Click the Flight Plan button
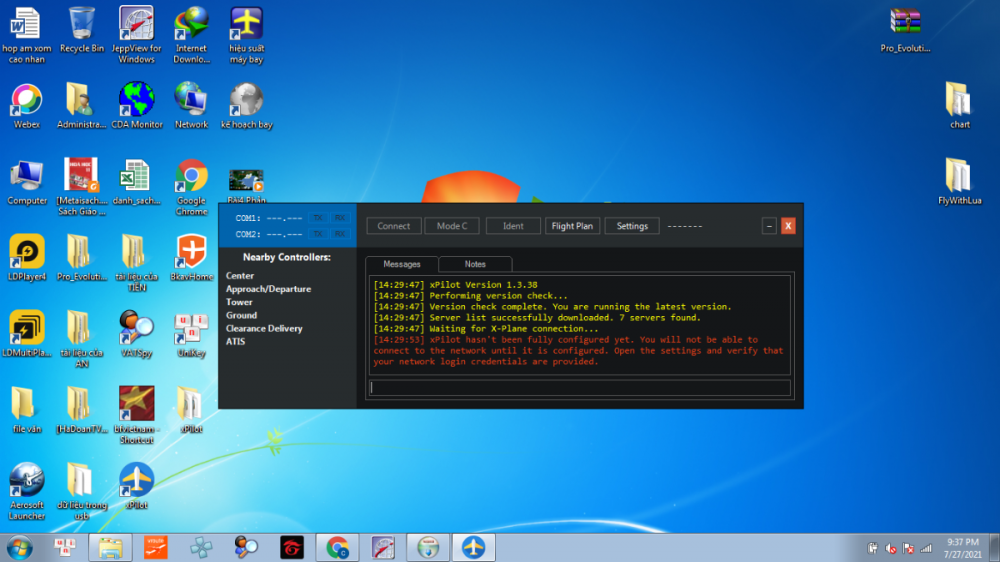Viewport: 1000px width, 562px height. coord(572,226)
